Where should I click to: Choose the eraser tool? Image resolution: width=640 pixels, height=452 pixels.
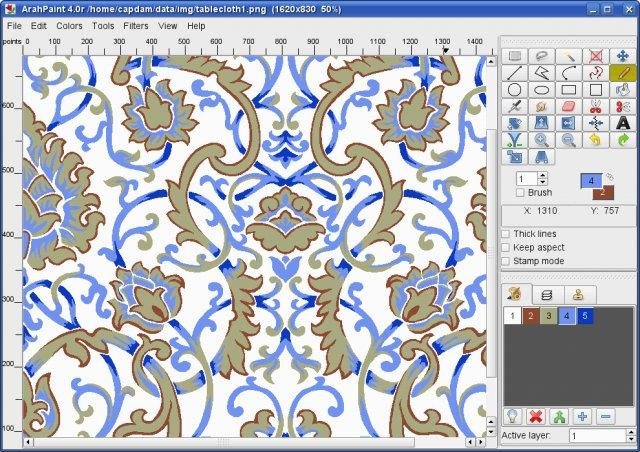point(569,107)
